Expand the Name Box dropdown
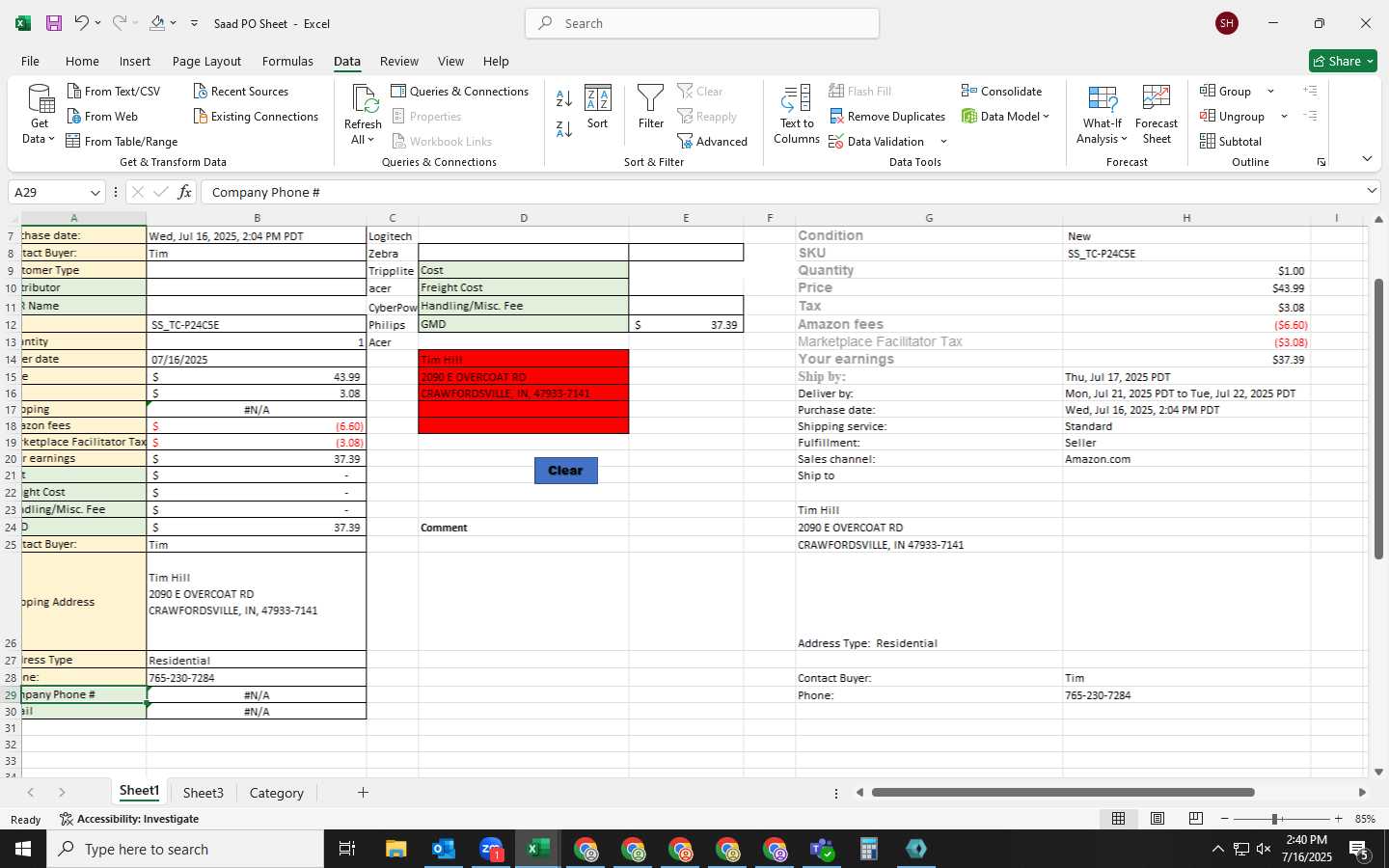This screenshot has height=868, width=1389. (x=95, y=192)
